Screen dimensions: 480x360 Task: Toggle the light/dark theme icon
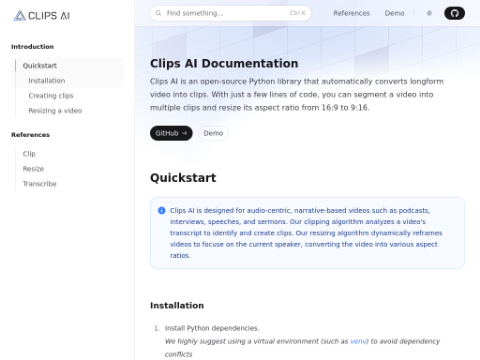pos(429,13)
